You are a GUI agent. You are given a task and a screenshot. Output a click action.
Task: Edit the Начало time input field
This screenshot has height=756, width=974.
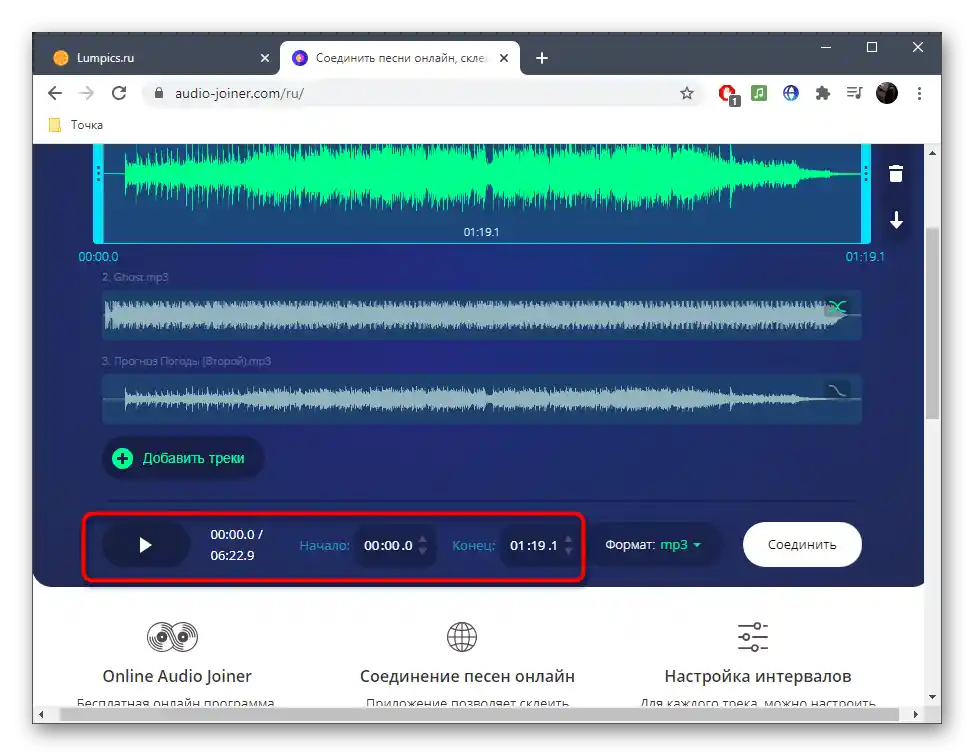[388, 545]
